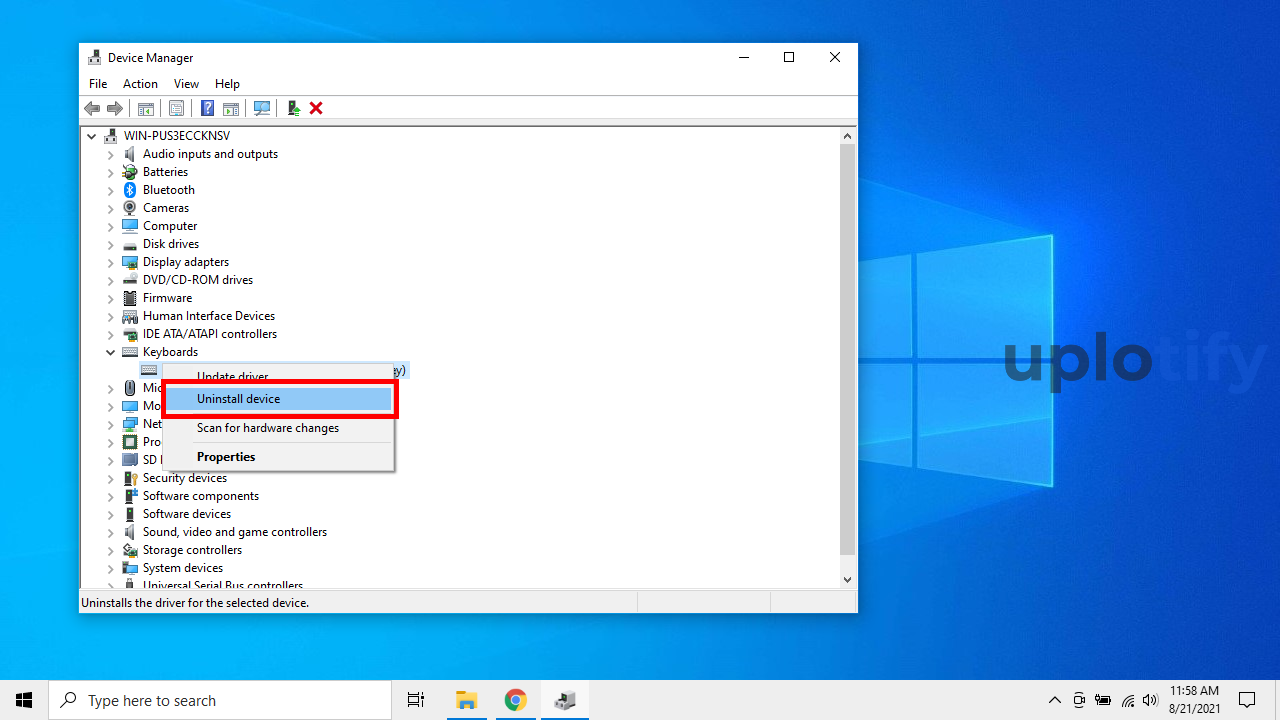The height and width of the screenshot is (720, 1280).
Task: Toggle the Show/Hide Action Pane toolbar icon
Action: 231,108
